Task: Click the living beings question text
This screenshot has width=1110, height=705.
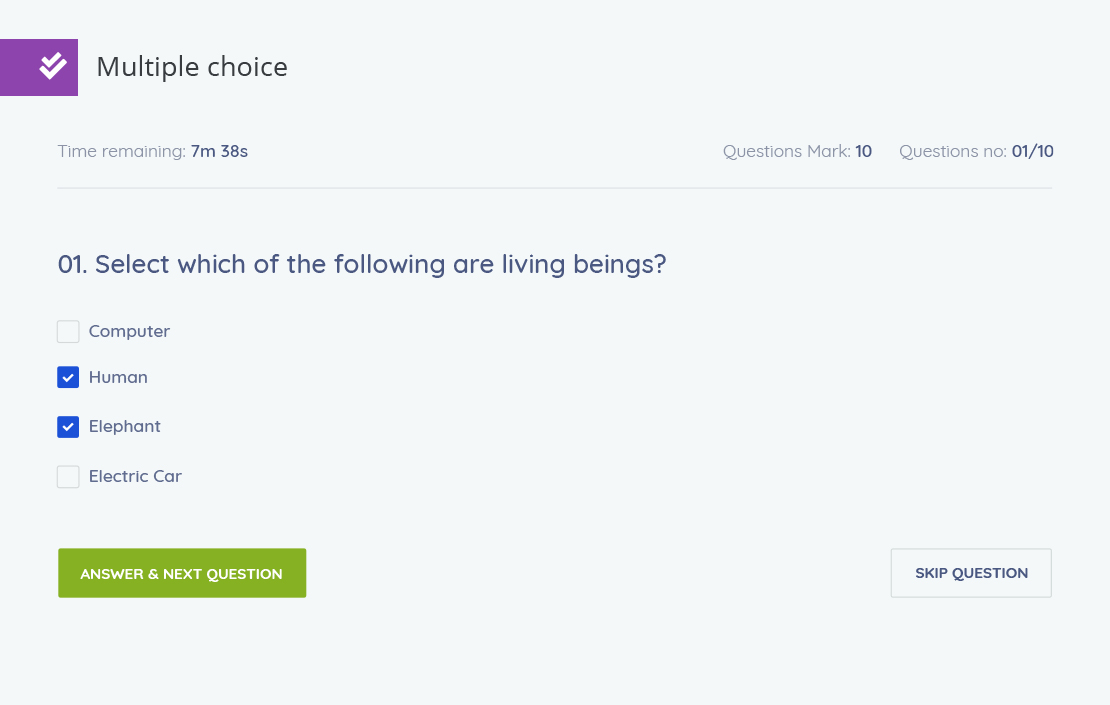Action: click(x=362, y=265)
